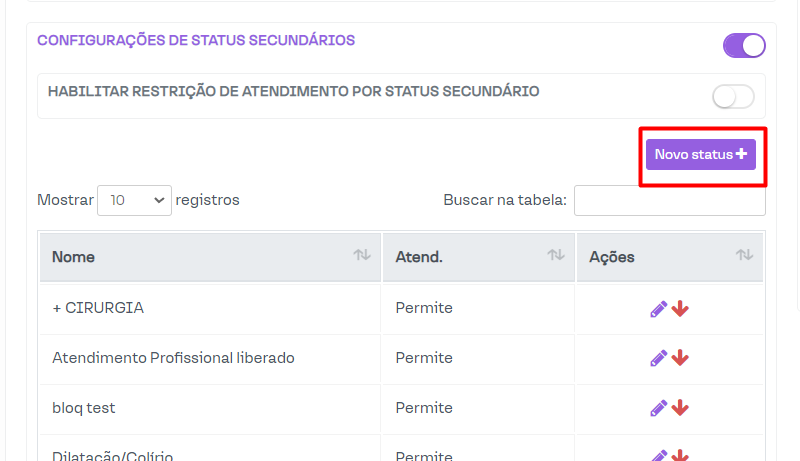This screenshot has width=800, height=461.
Task: Sort the table by Ações column
Action: coord(744,257)
